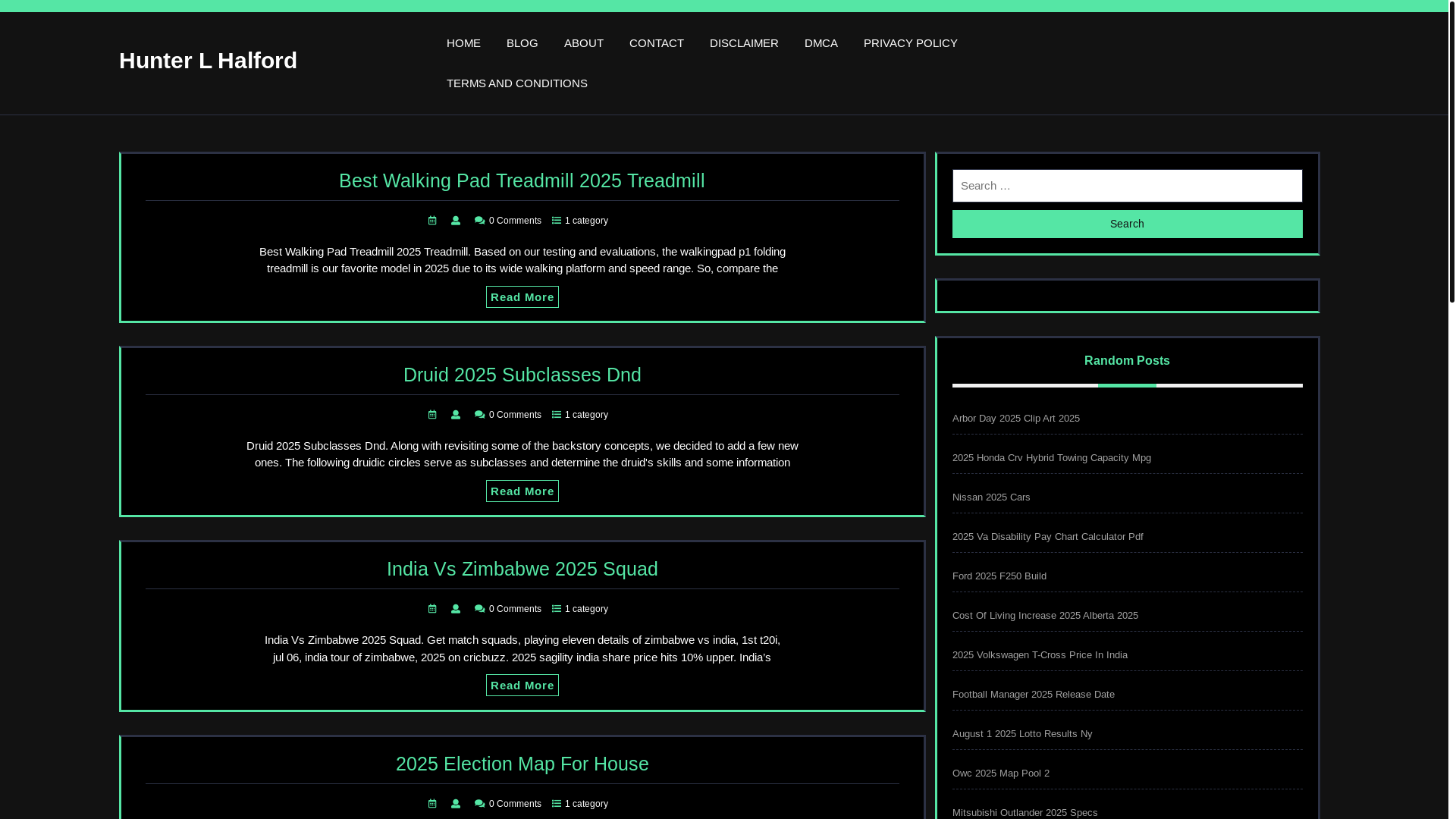Open Mitsubishi Outlander 2025 Specs link
This screenshot has height=819, width=1456.
[x=1025, y=813]
